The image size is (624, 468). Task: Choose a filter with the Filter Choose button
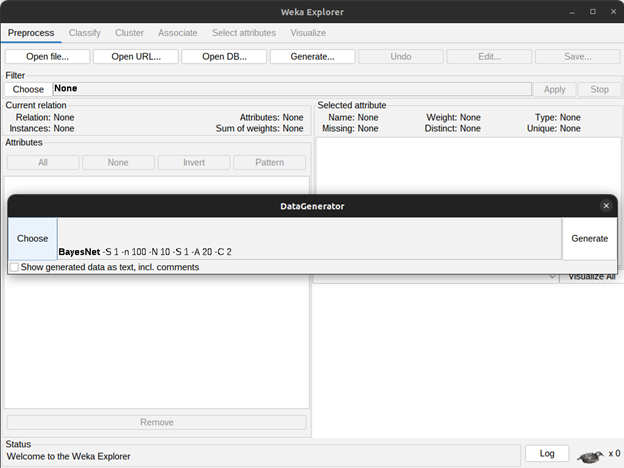pos(28,89)
